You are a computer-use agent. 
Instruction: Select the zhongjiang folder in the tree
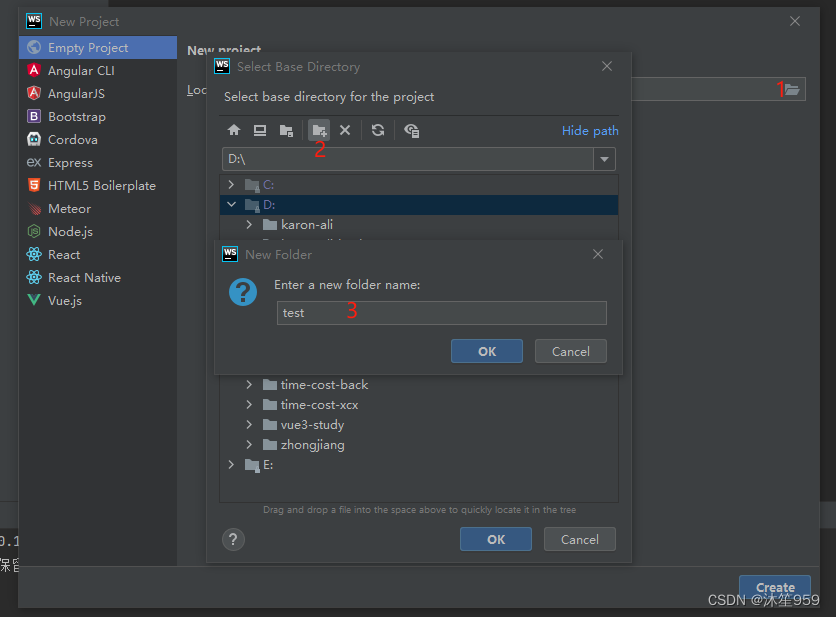(x=312, y=444)
